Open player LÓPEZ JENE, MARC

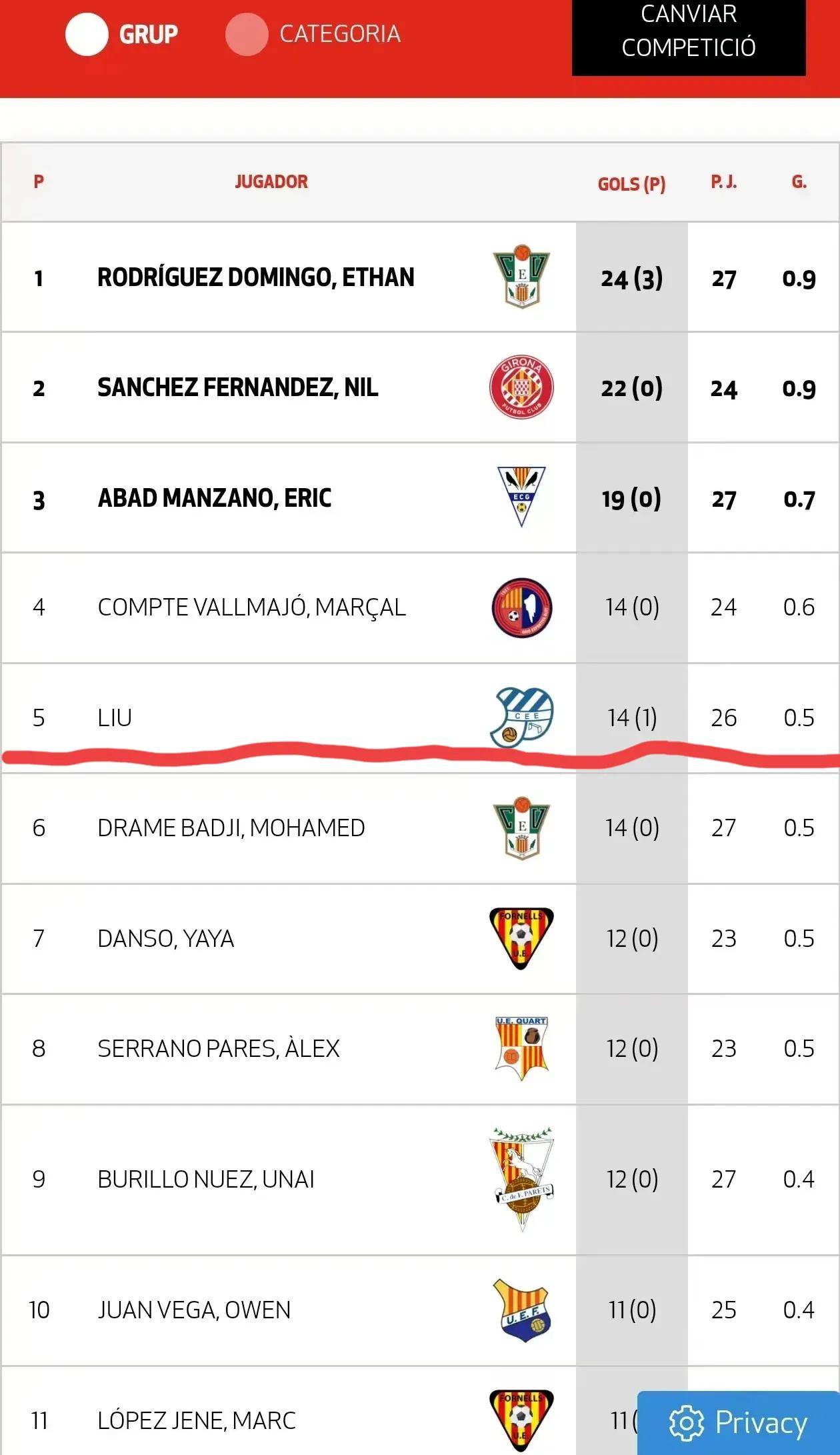coord(197,1420)
